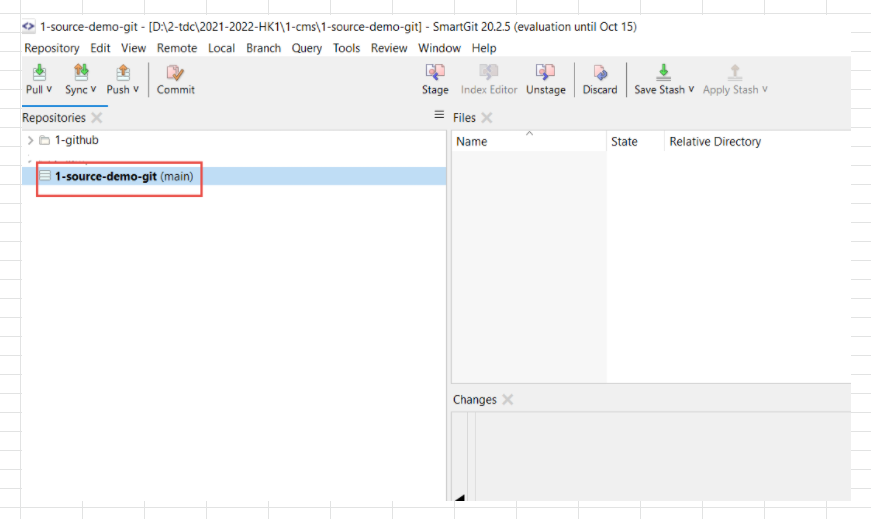Open the Query menu
Viewport: 871px width, 519px height.
click(307, 48)
